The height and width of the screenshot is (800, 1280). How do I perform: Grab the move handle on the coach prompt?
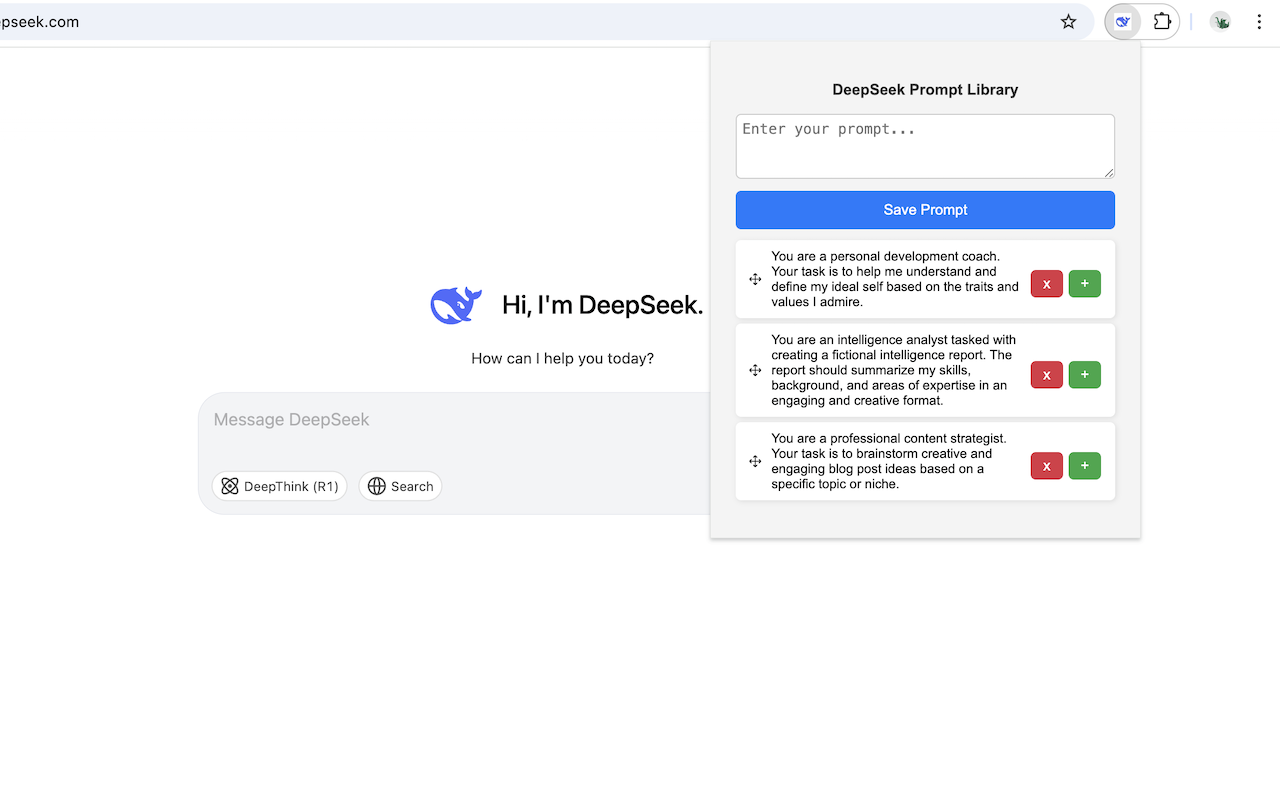pyautogui.click(x=755, y=280)
